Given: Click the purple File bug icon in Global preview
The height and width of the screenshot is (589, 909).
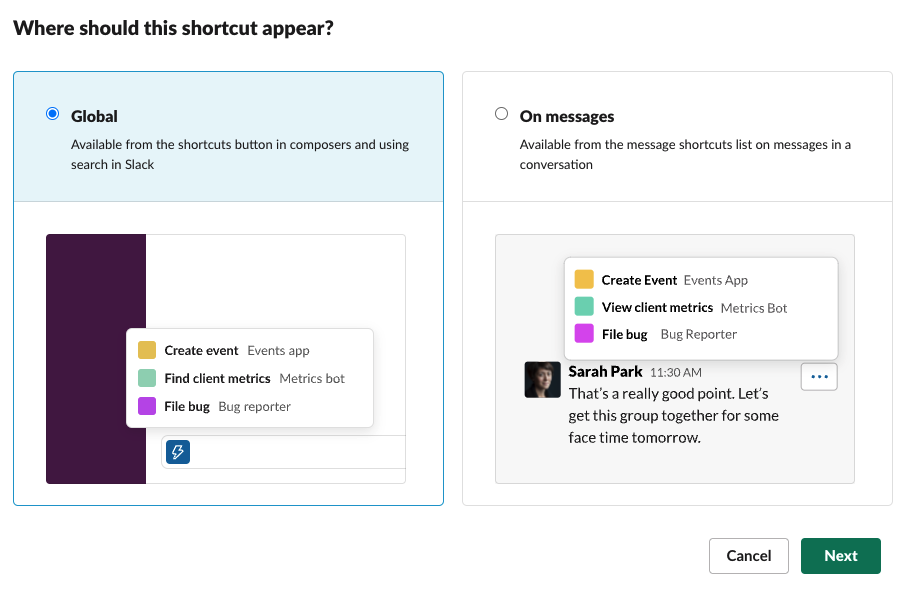Looking at the screenshot, I should [x=147, y=406].
